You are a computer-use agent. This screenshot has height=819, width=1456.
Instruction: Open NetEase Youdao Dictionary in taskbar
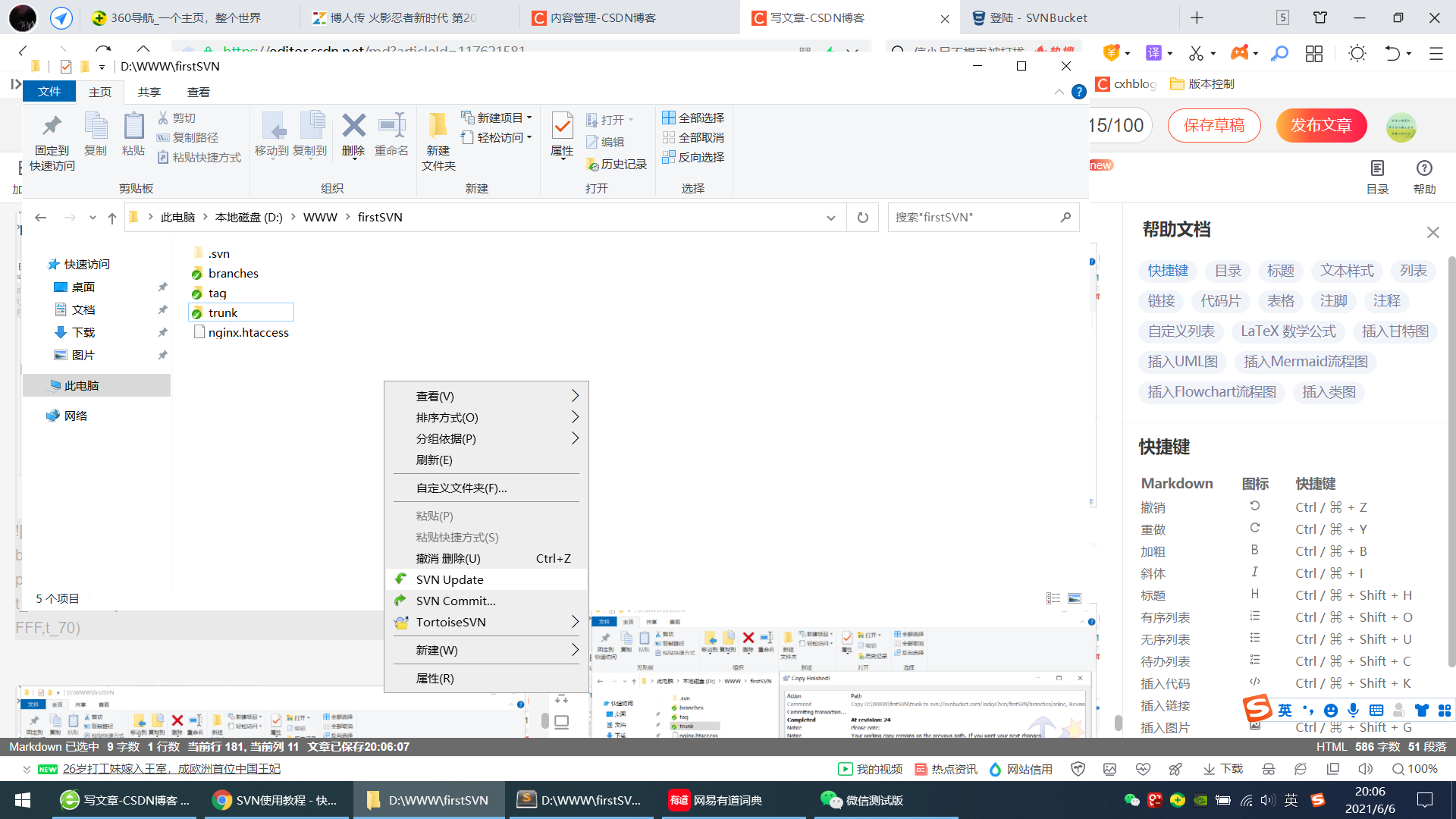click(717, 800)
